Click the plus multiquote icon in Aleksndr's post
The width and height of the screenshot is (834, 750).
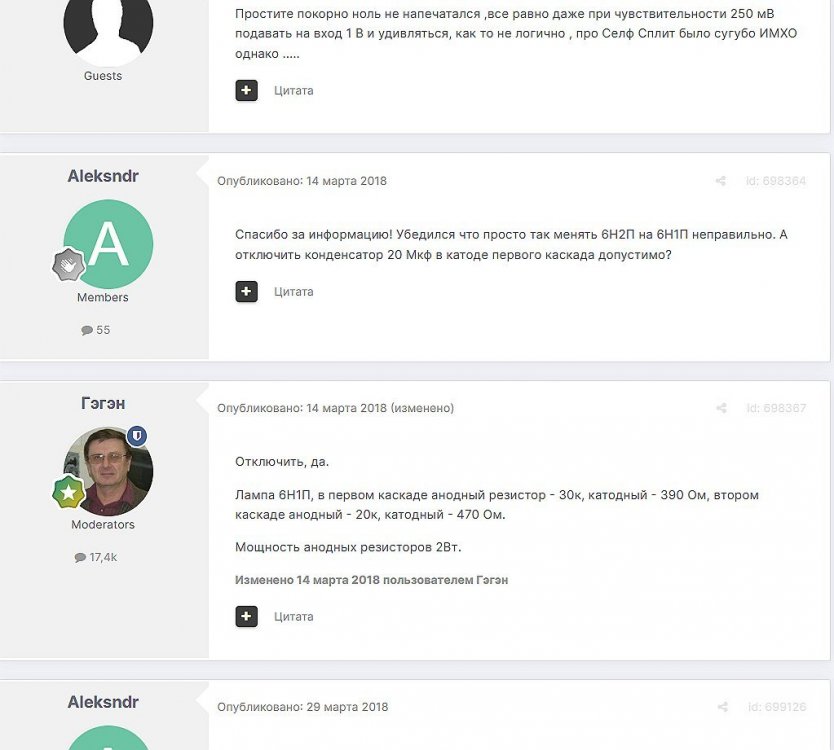click(x=246, y=291)
